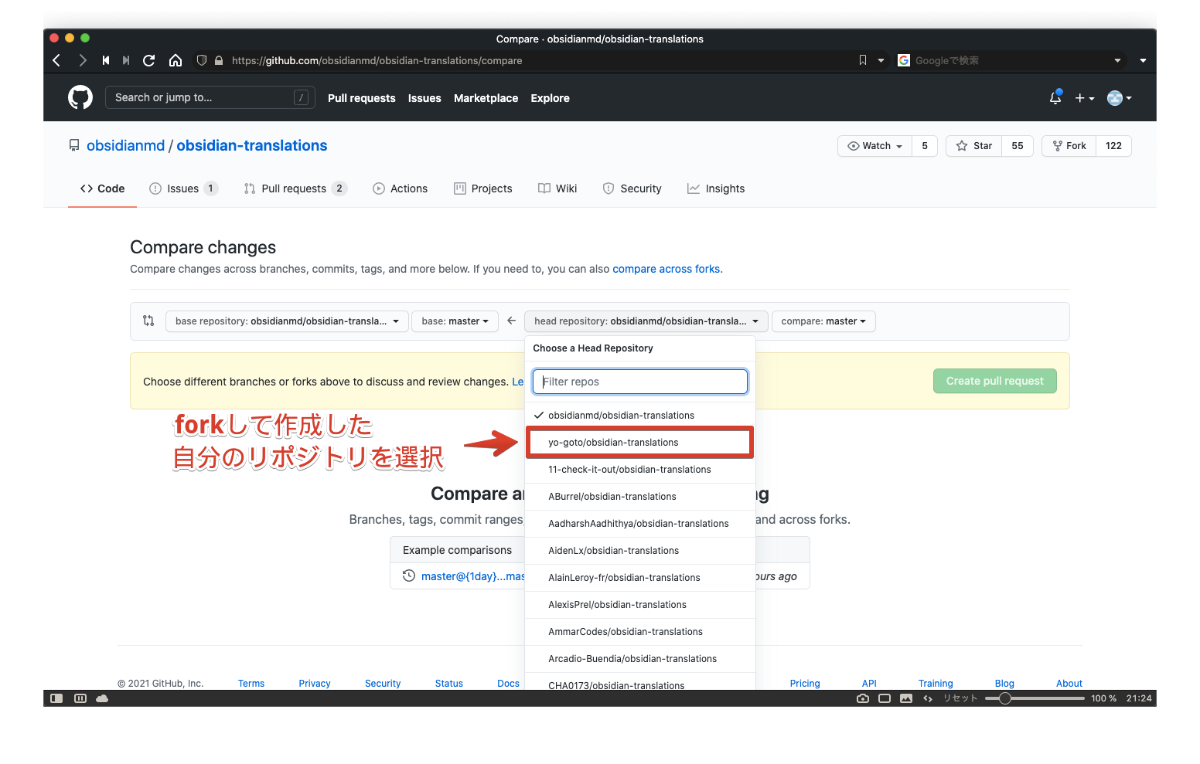Screen dimensions: 1200x764
Task: Focus the 'Search or jump to...' box
Action: (211, 97)
